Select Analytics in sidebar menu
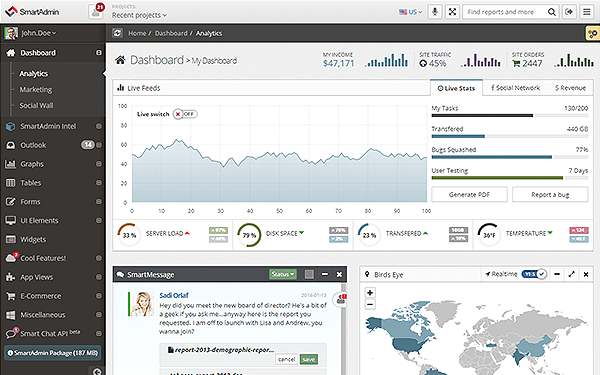 pos(34,74)
